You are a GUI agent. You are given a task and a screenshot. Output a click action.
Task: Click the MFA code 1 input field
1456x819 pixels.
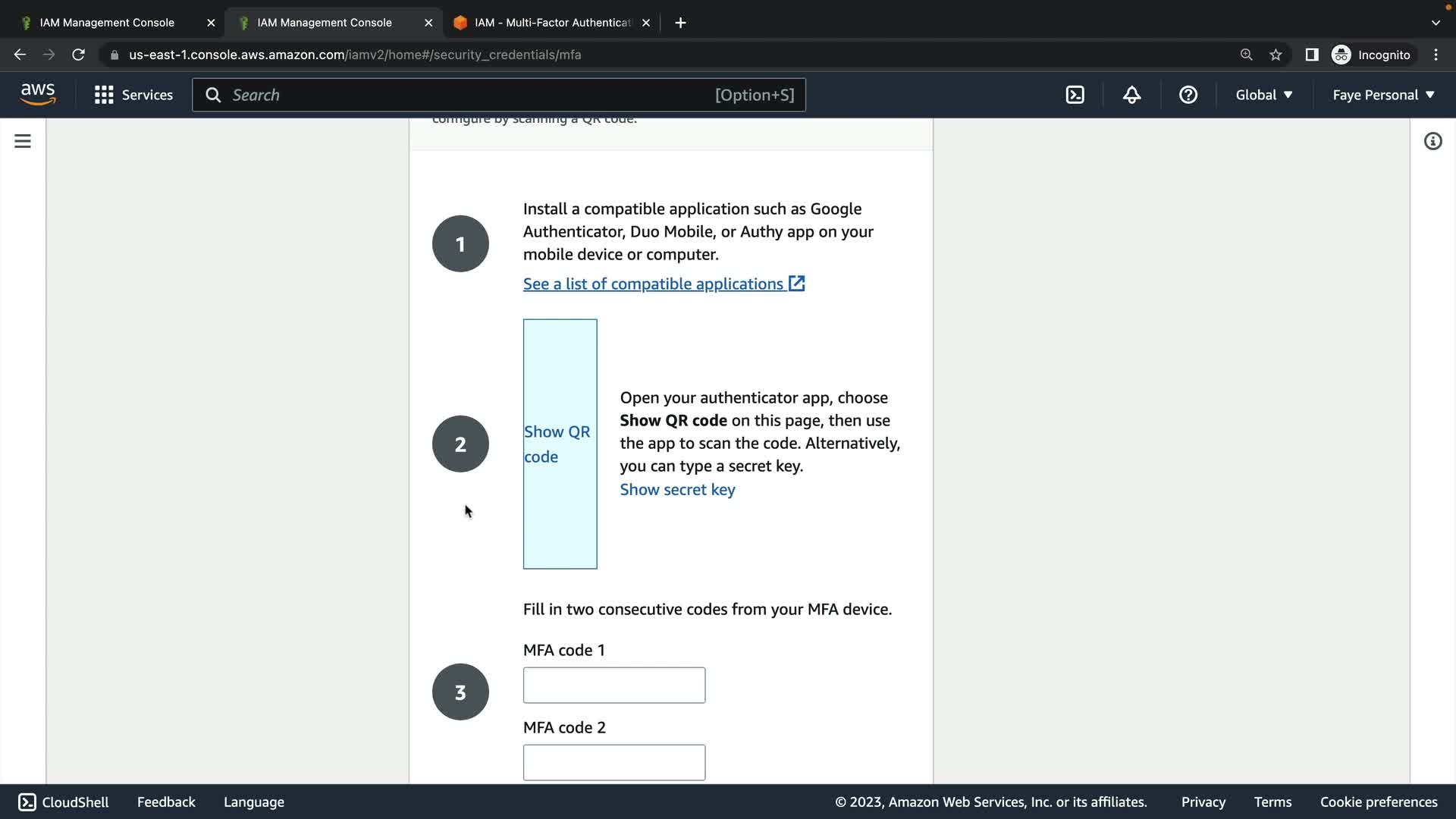[613, 685]
